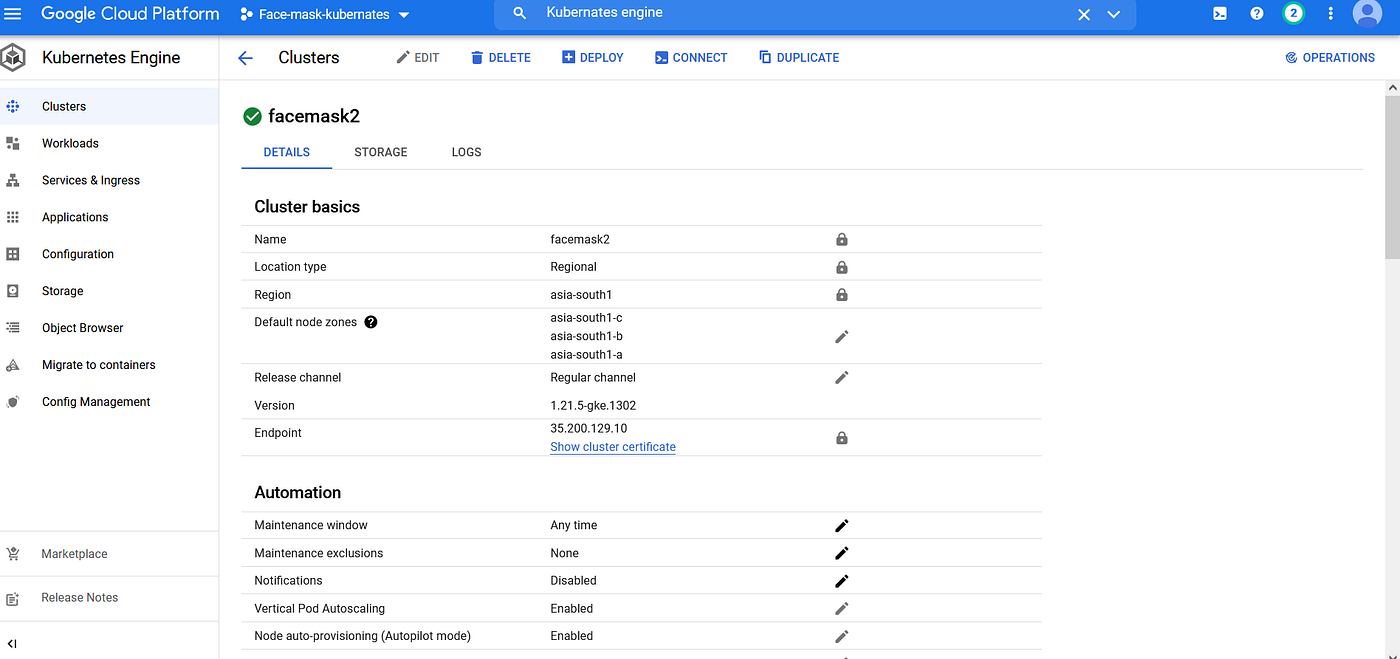Open the three-dot settings menu
1400x659 pixels.
(1331, 14)
